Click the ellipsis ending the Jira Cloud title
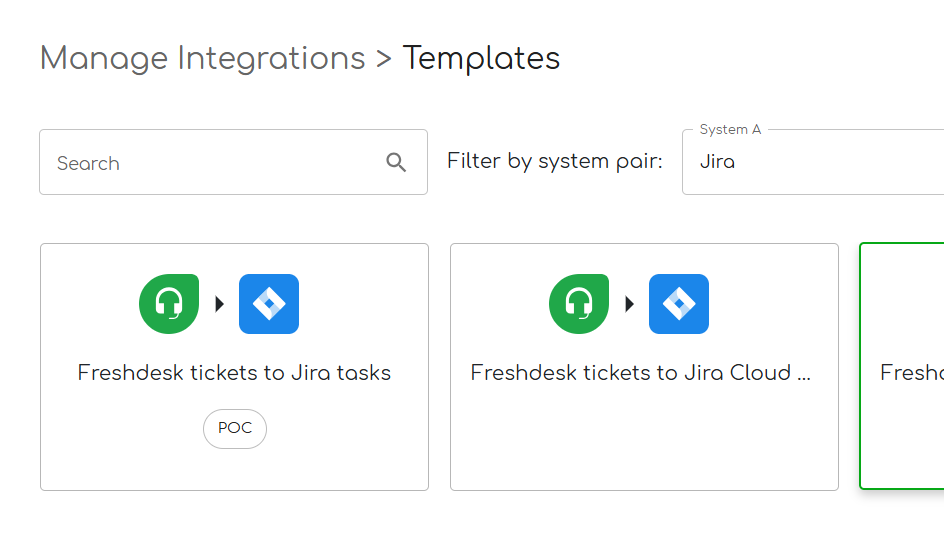This screenshot has width=944, height=537. [803, 375]
